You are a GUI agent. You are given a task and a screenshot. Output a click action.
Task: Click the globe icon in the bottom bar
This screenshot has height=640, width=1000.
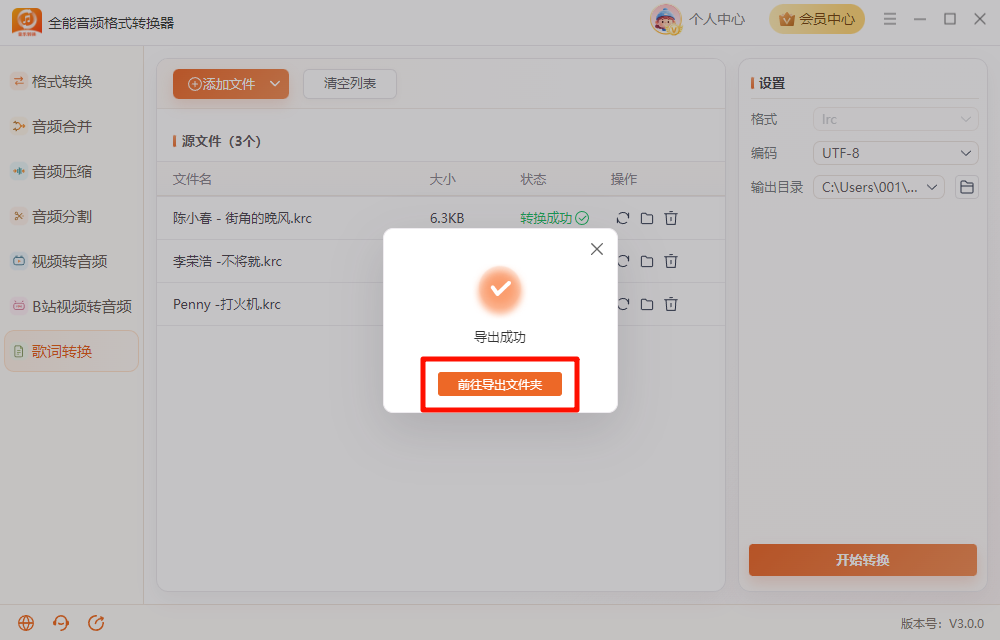(x=26, y=623)
